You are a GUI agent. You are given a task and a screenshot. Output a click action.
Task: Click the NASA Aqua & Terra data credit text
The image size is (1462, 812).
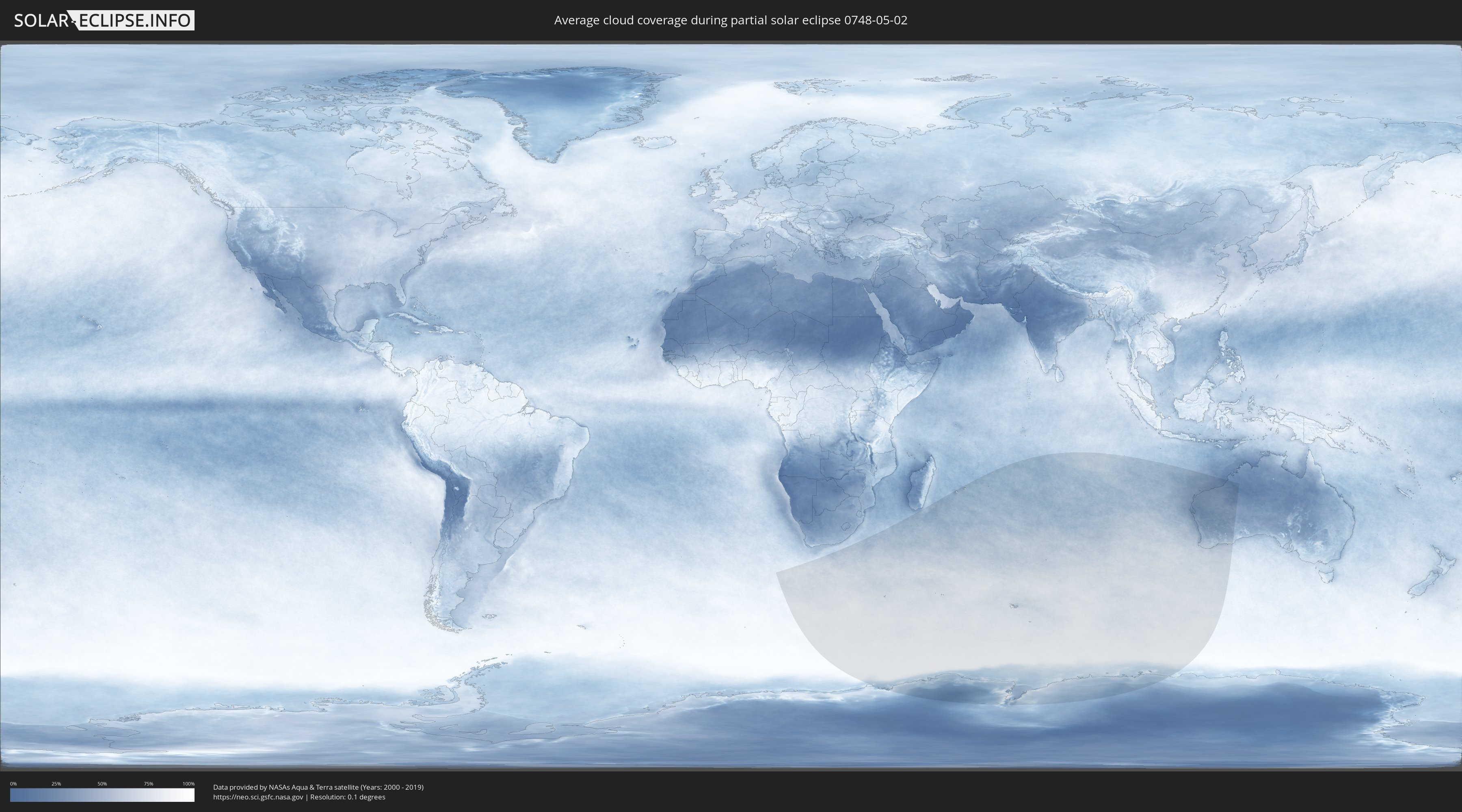[x=318, y=787]
